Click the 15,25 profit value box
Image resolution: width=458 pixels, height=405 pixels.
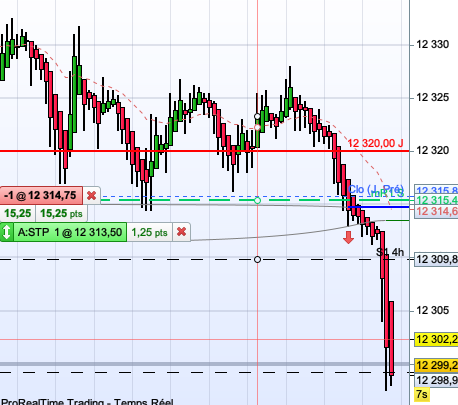point(18,213)
